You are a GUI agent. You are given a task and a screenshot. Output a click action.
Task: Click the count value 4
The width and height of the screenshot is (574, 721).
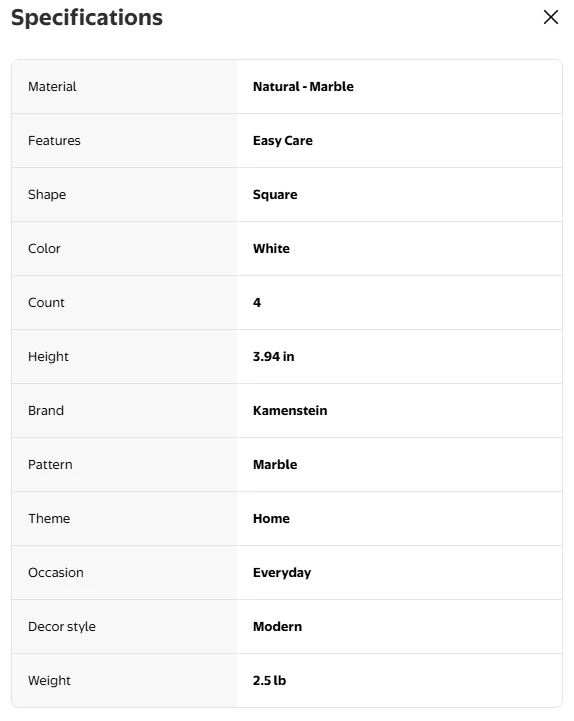point(257,303)
